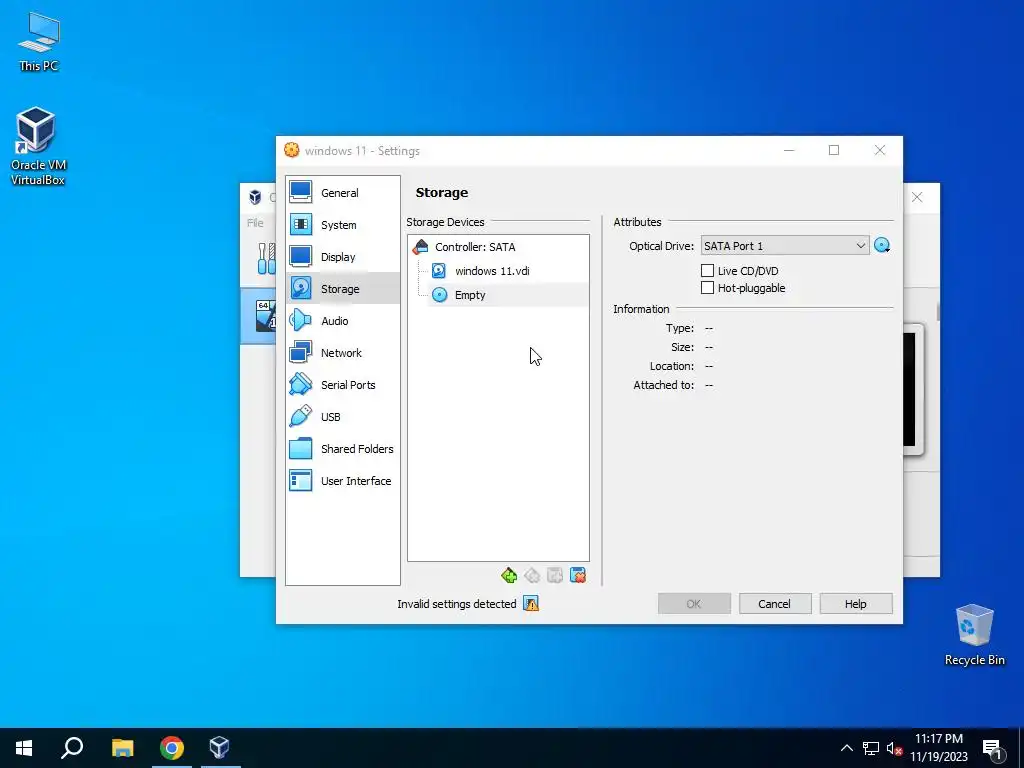Open the Optical Drive SATA Port dropdown

click(x=785, y=246)
